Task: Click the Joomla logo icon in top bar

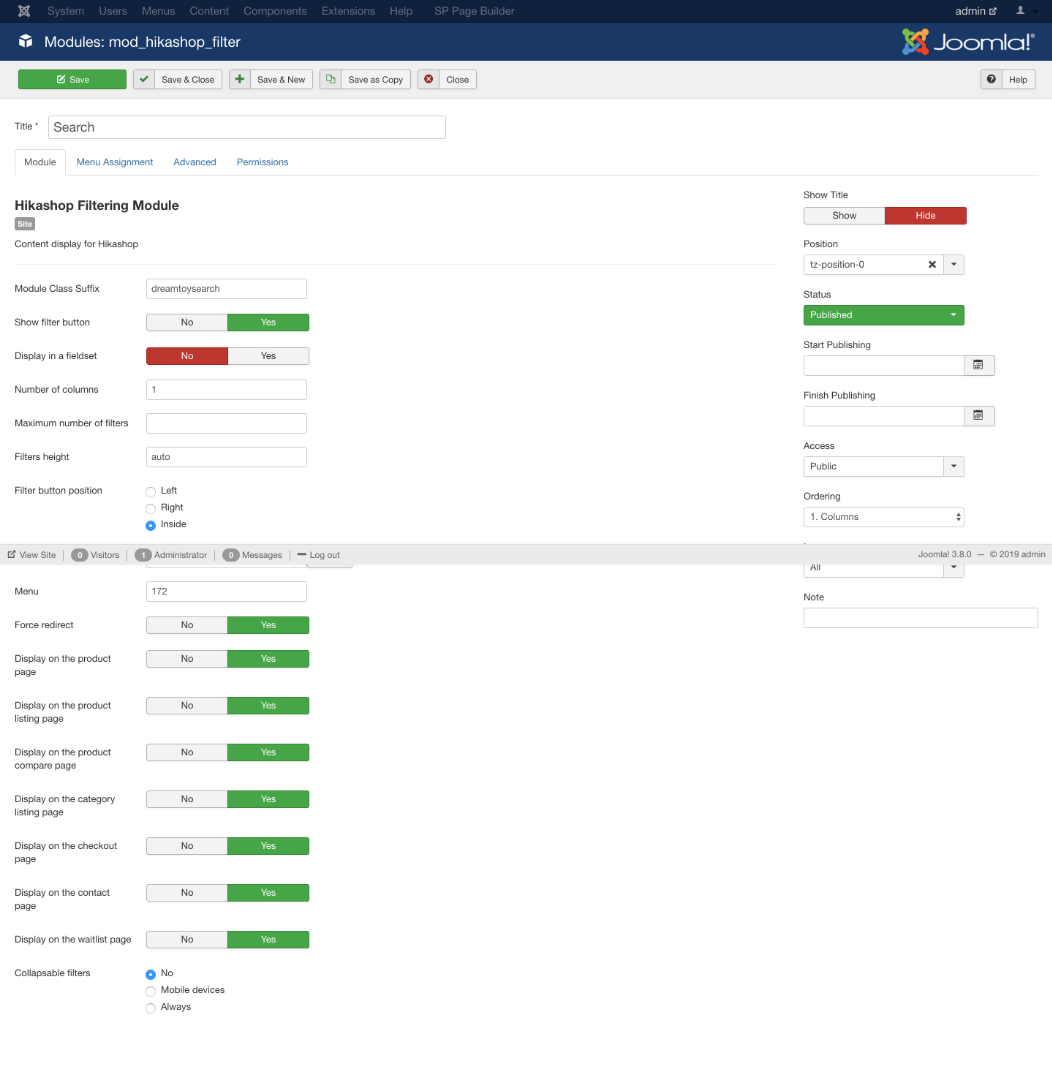Action: pos(23,11)
